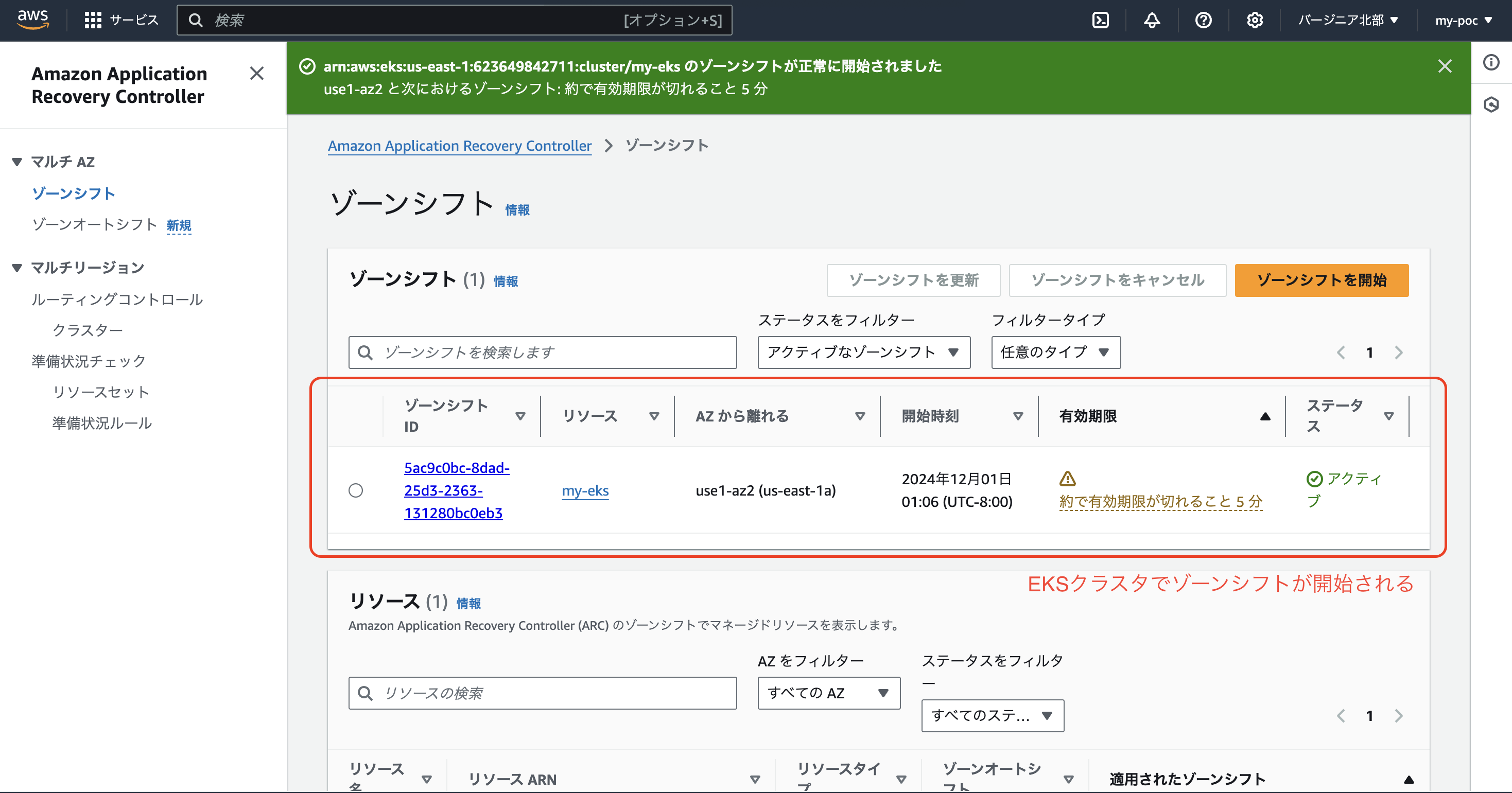
Task: Open the すべてのステ… status dropdown
Action: click(993, 715)
